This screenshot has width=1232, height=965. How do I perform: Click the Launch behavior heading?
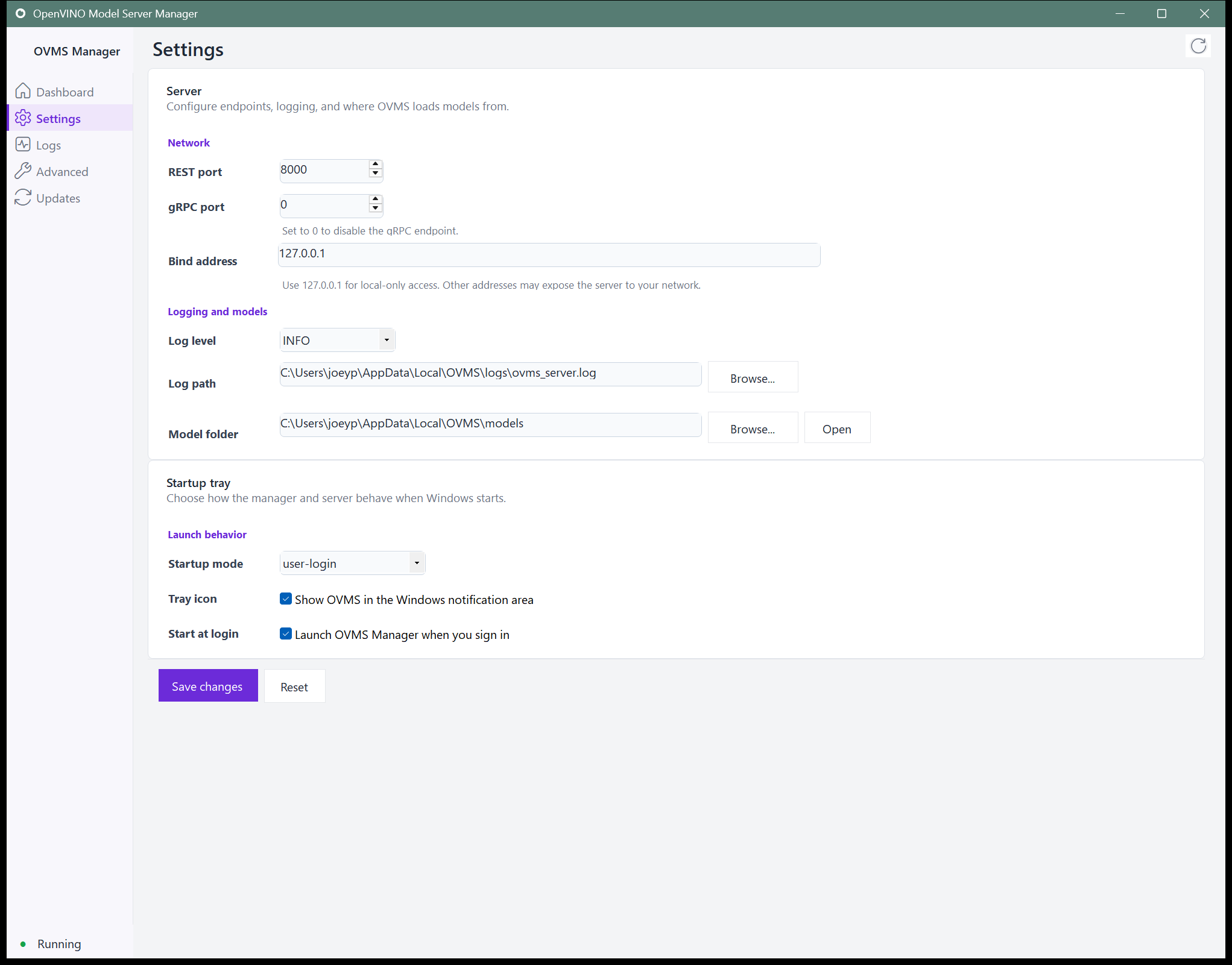207,535
